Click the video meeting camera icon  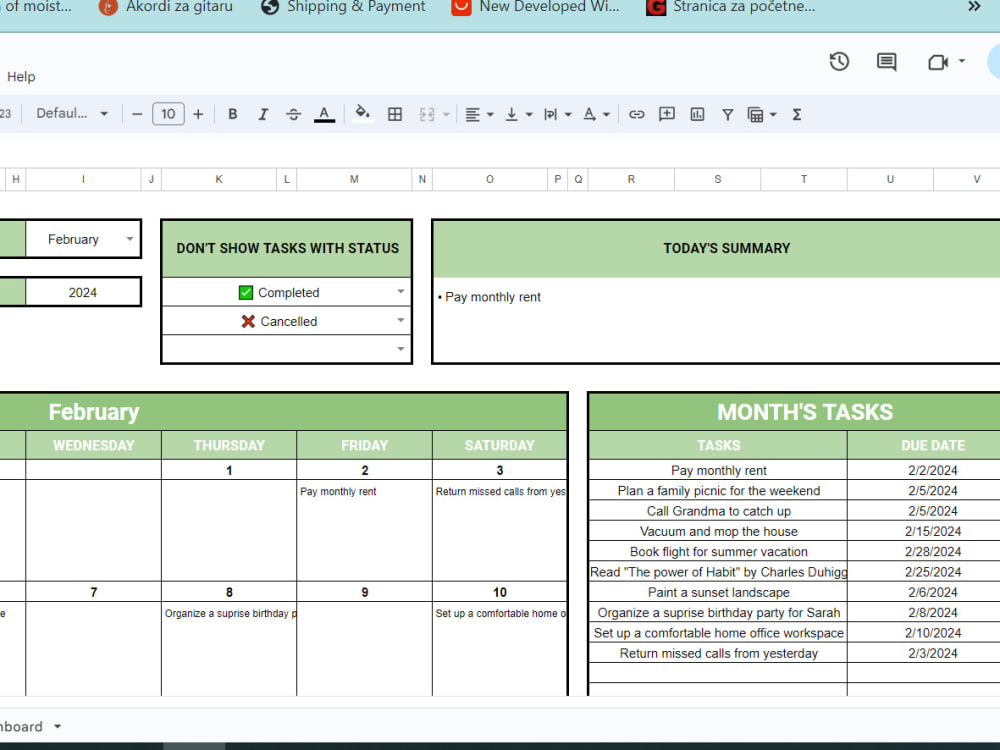[x=938, y=62]
